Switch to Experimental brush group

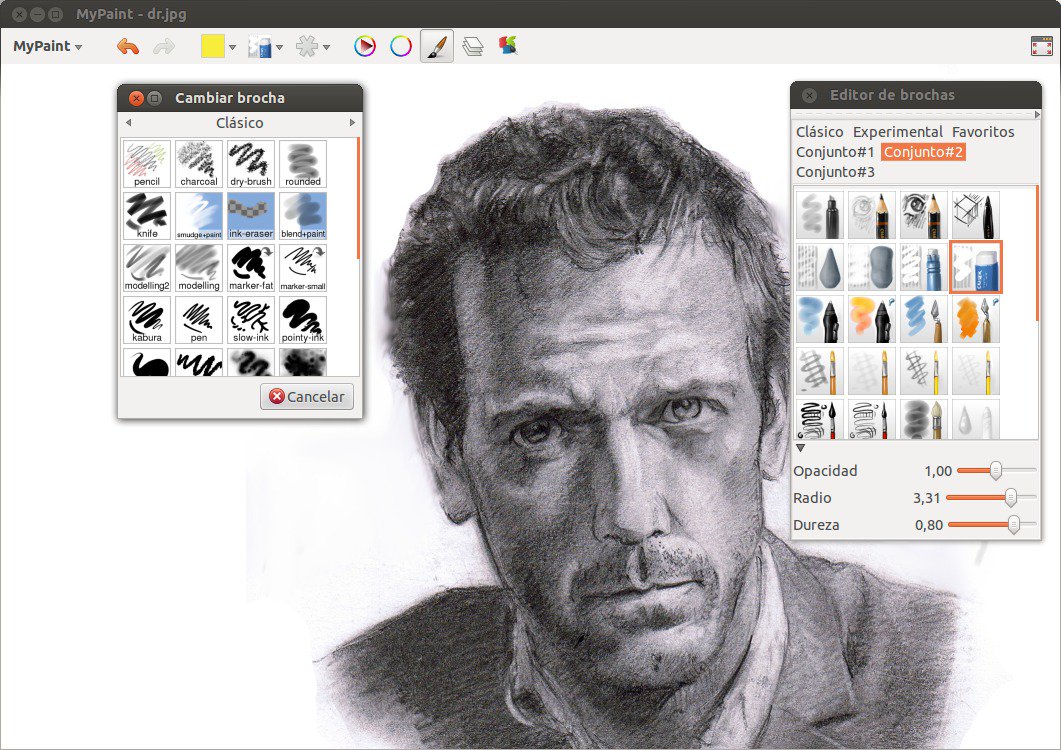[897, 132]
